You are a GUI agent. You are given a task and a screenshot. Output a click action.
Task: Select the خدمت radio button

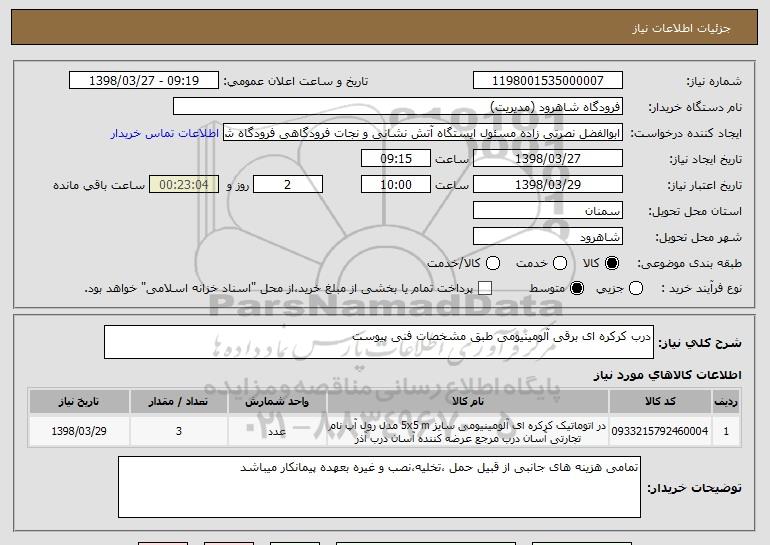coord(560,264)
